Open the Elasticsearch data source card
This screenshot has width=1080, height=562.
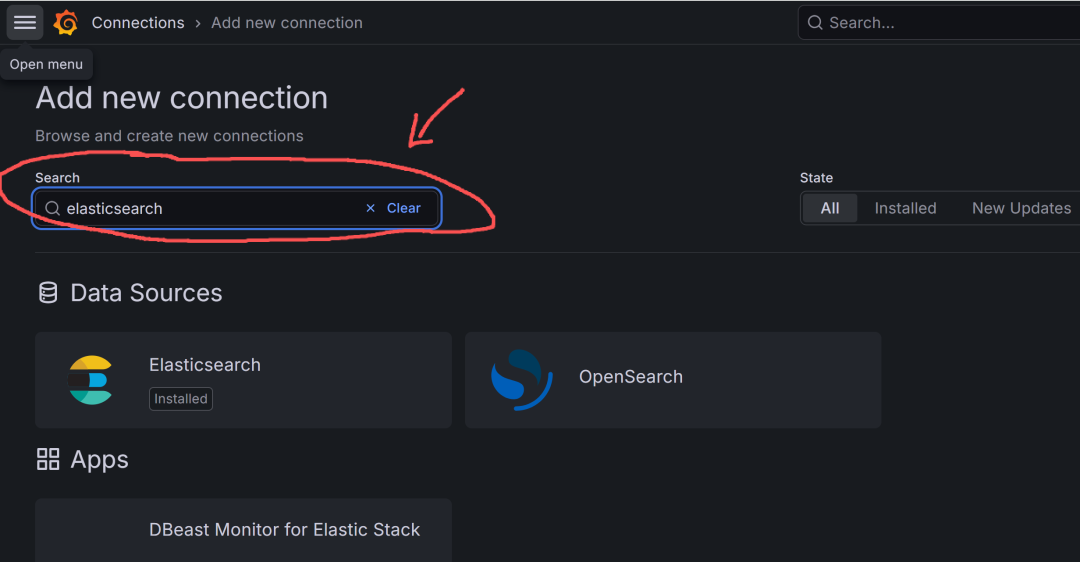[x=243, y=380]
